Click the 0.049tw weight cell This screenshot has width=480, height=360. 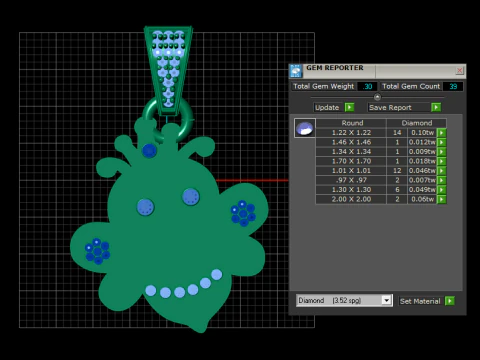(422, 190)
